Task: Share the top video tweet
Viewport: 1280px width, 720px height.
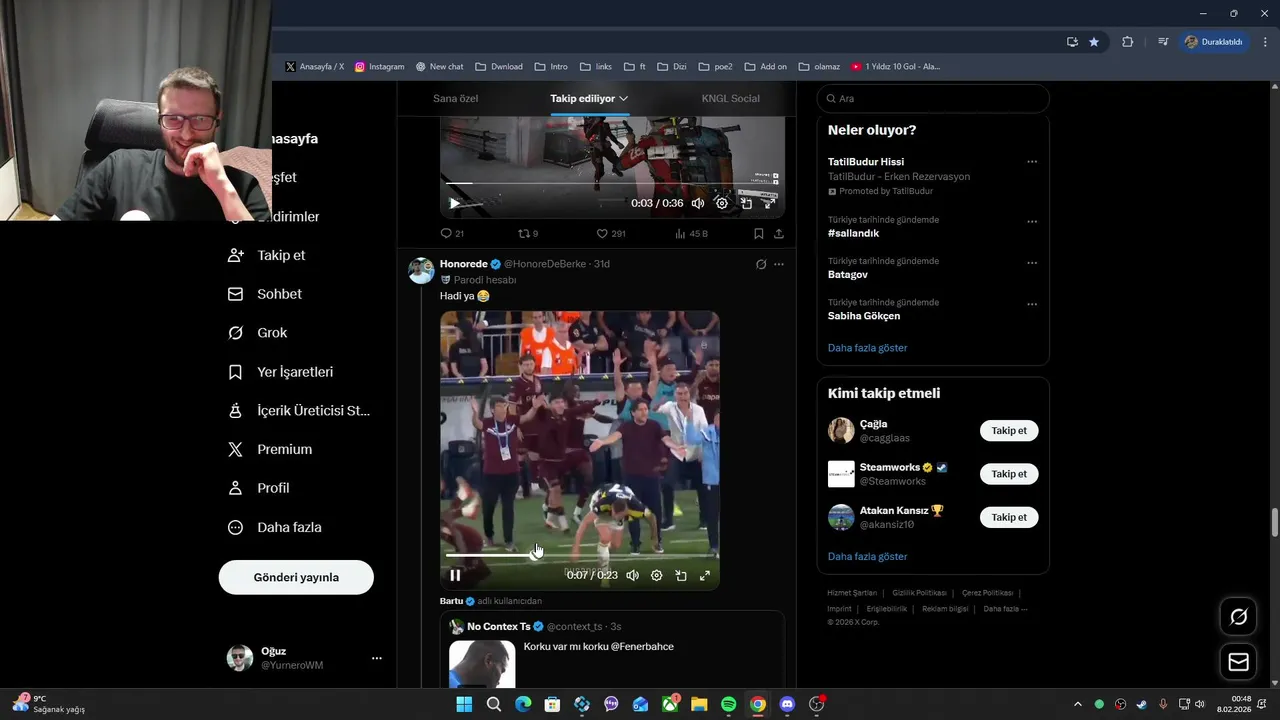Action: point(779,233)
